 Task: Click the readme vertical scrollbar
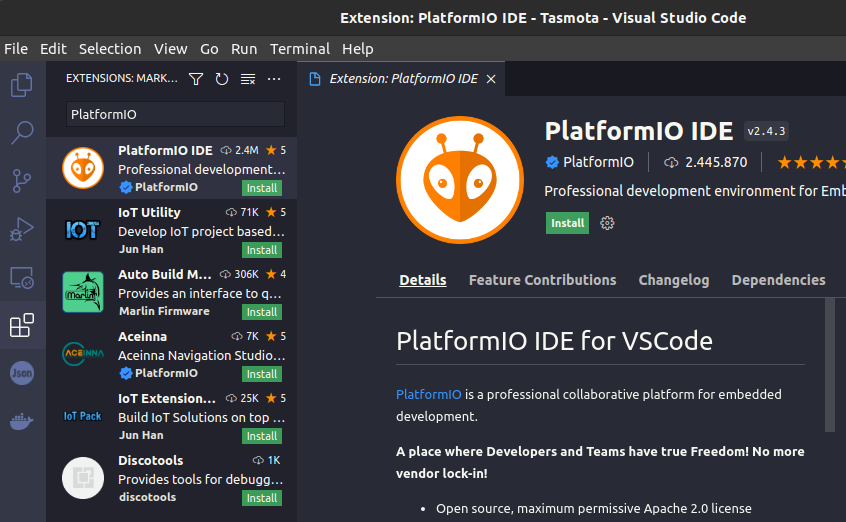(830, 365)
